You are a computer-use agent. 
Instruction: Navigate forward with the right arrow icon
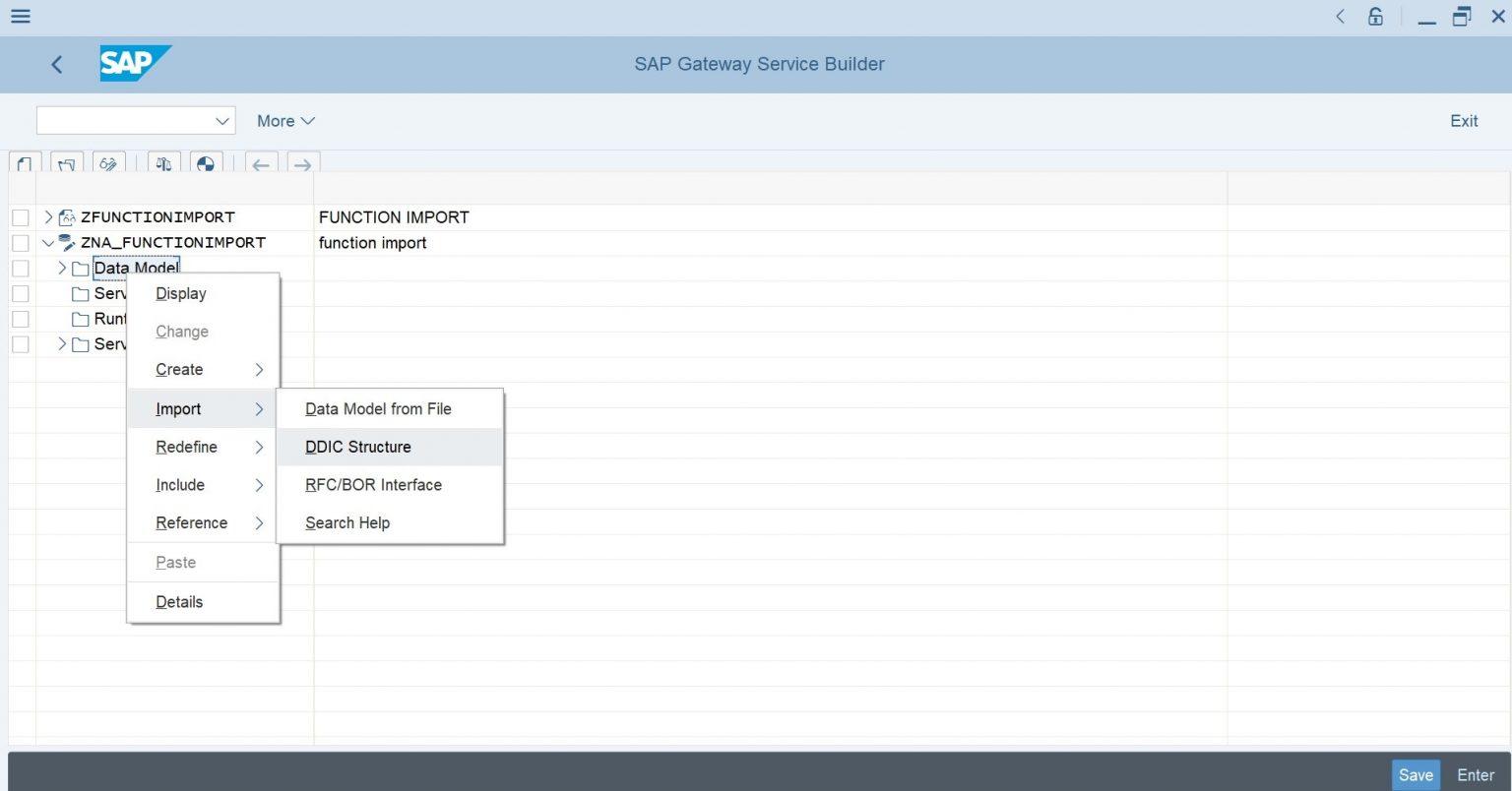302,164
